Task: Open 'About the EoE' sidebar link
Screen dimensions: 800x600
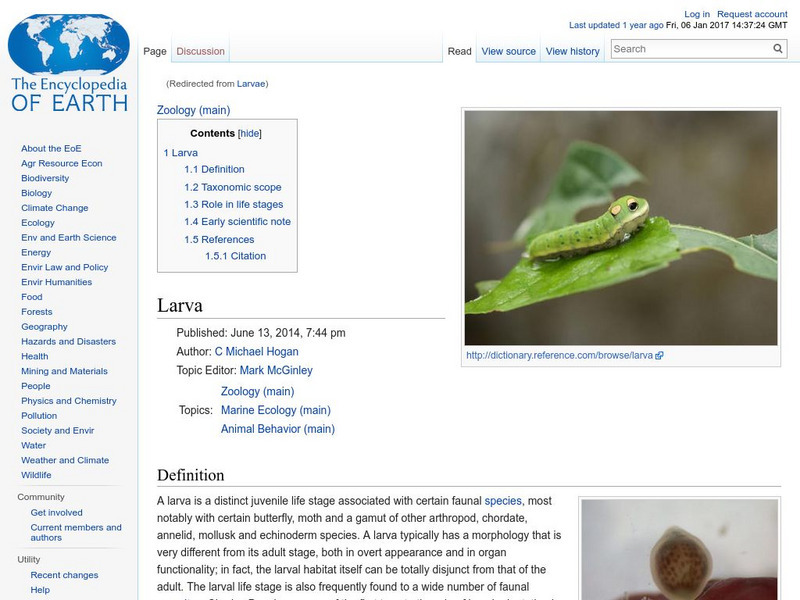Action: [x=51, y=148]
